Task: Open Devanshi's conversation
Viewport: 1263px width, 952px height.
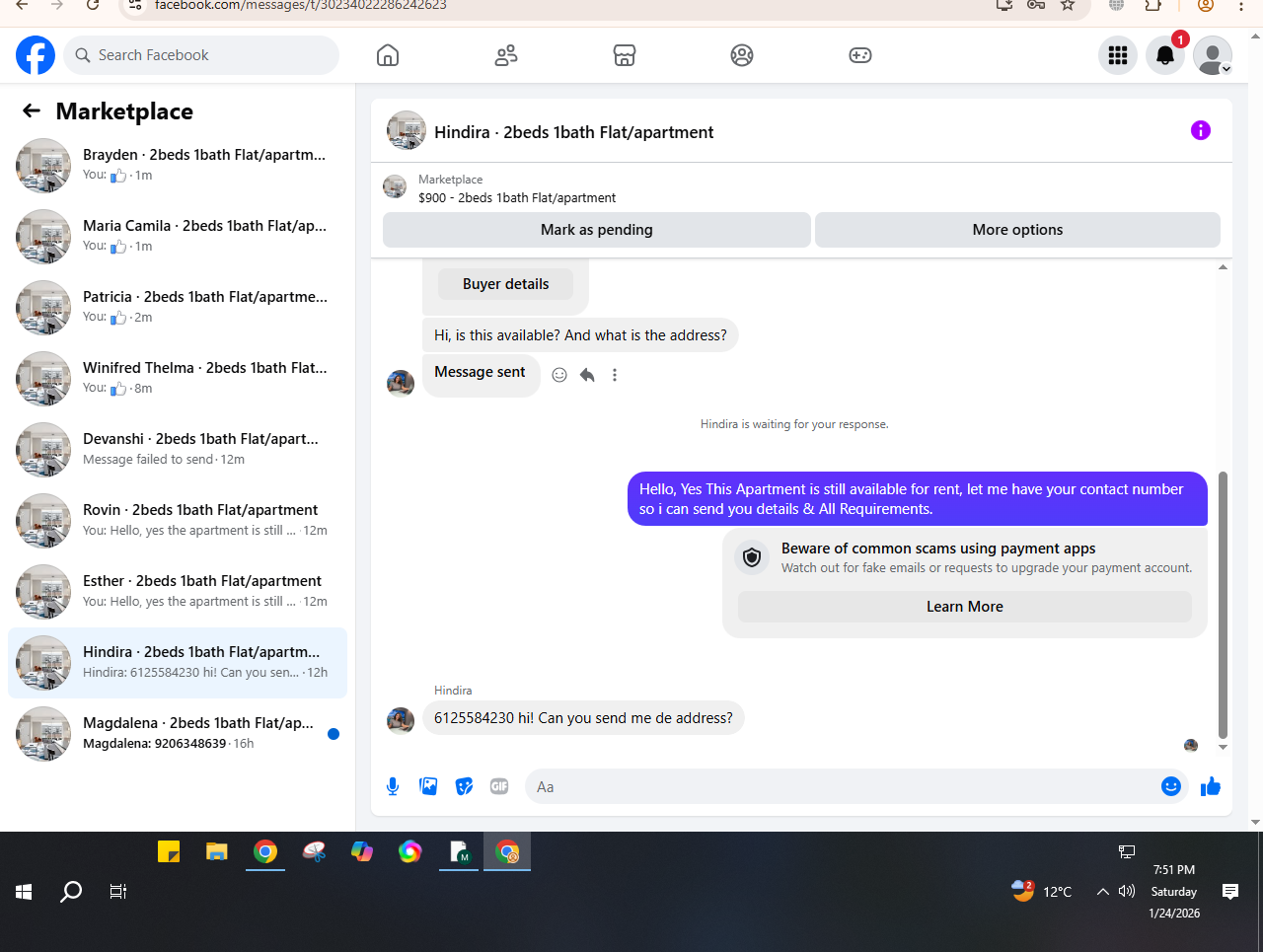Action: [178, 450]
